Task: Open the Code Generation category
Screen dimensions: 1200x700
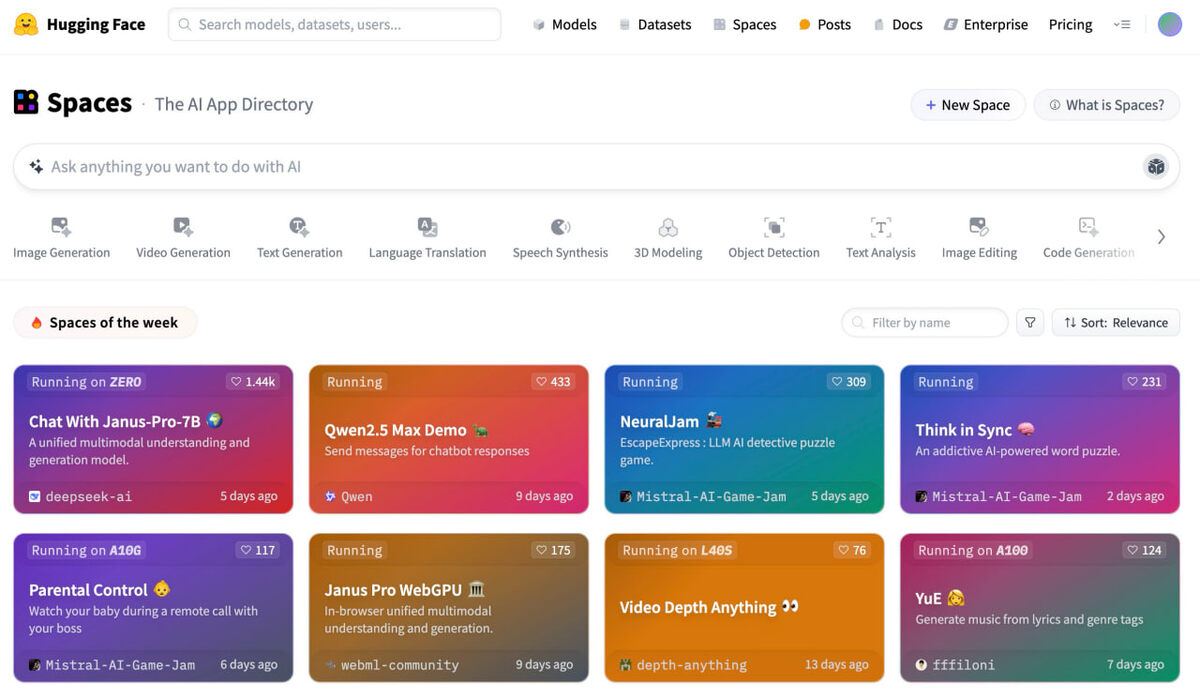Action: click(1088, 239)
